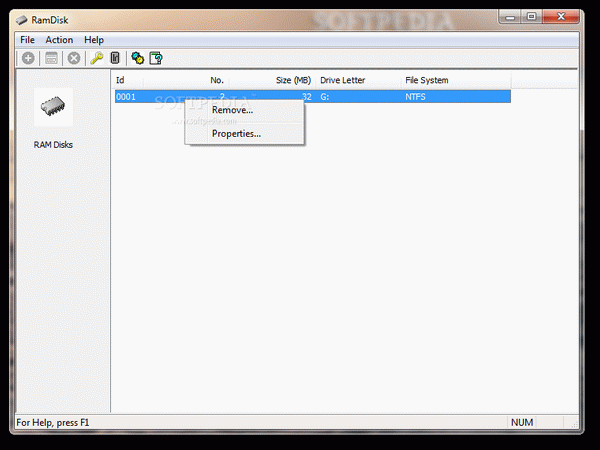Screen dimensions: 600x450
Task: Choose Remove... from the context menu
Action: [x=245, y=110]
